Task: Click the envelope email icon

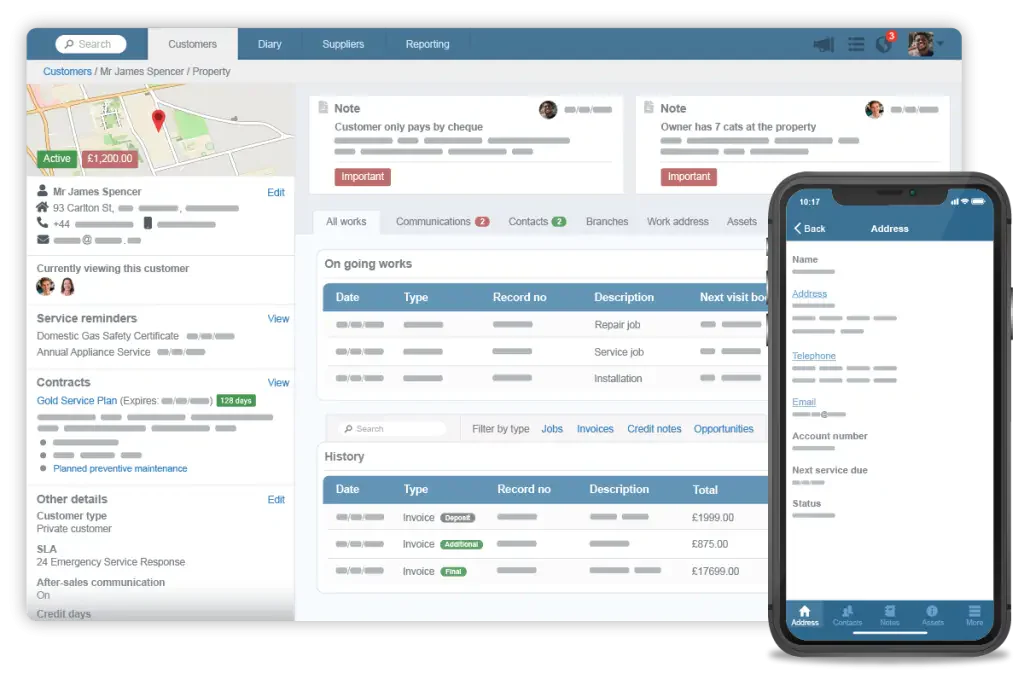Action: [x=43, y=240]
